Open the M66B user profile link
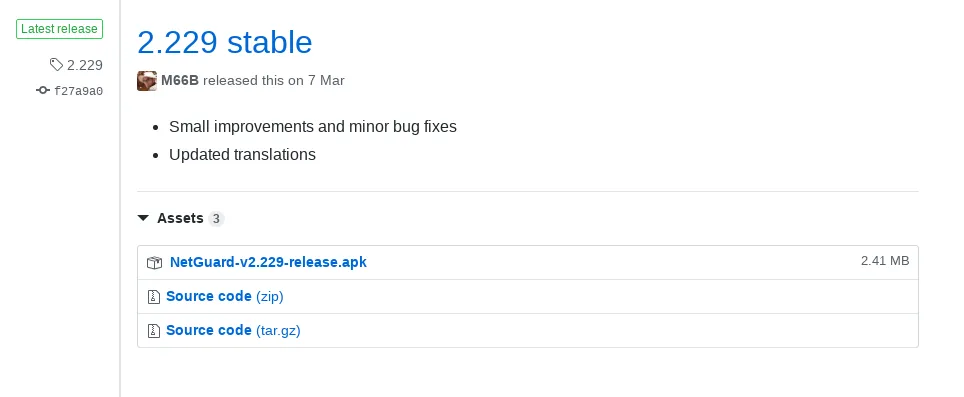 tap(180, 81)
